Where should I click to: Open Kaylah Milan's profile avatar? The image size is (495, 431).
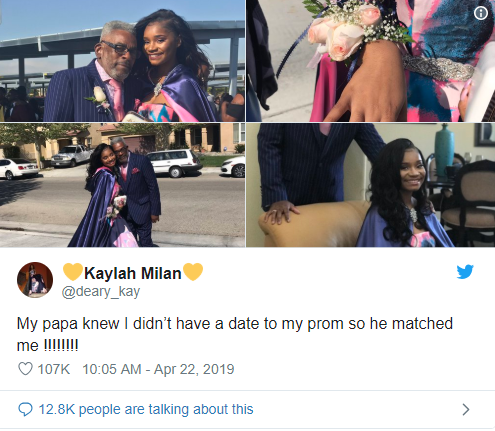tap(35, 280)
